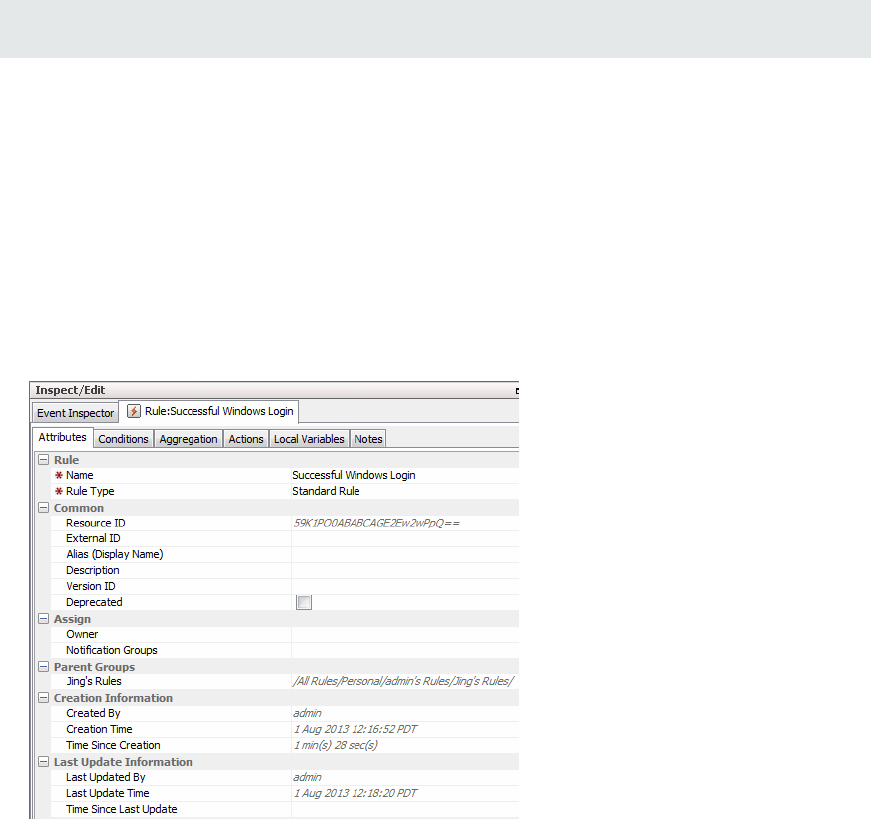Click the External ID value field
Viewport: 871px width, 819px height.
point(405,538)
